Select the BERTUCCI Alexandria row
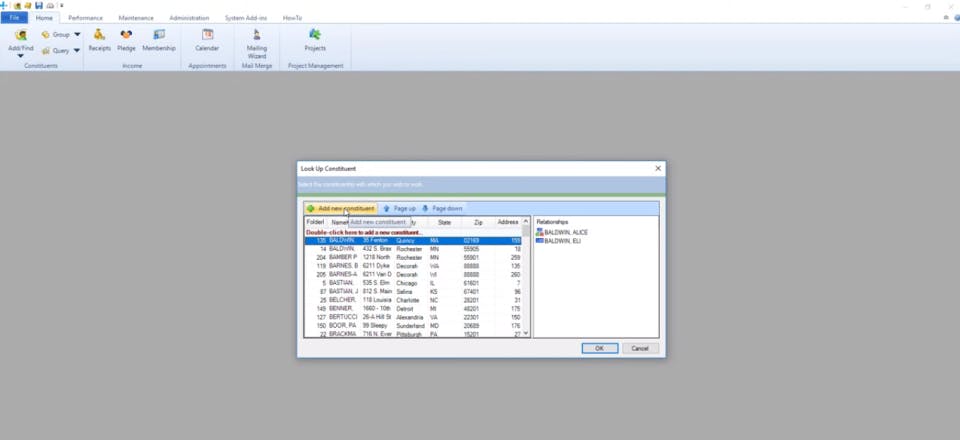The image size is (960, 440). [x=413, y=318]
